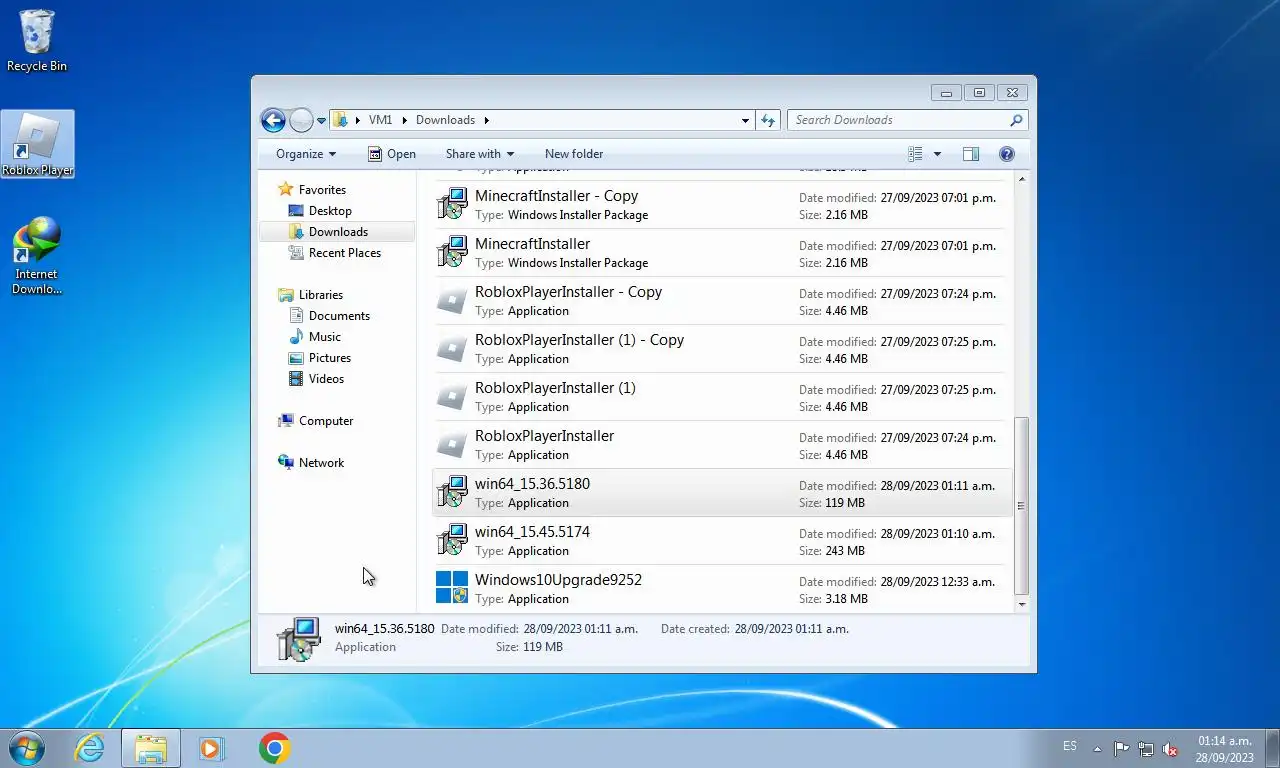The width and height of the screenshot is (1280, 768).
Task: Launch Internet Explorer from the taskbar
Action: tap(90, 748)
